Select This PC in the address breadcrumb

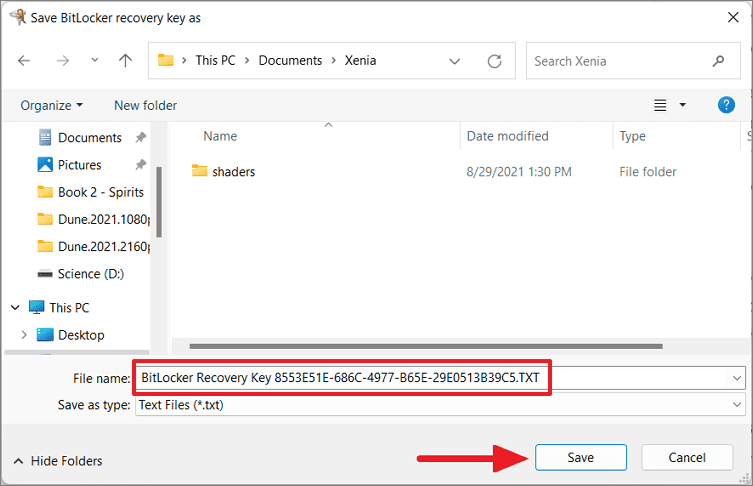pos(215,61)
